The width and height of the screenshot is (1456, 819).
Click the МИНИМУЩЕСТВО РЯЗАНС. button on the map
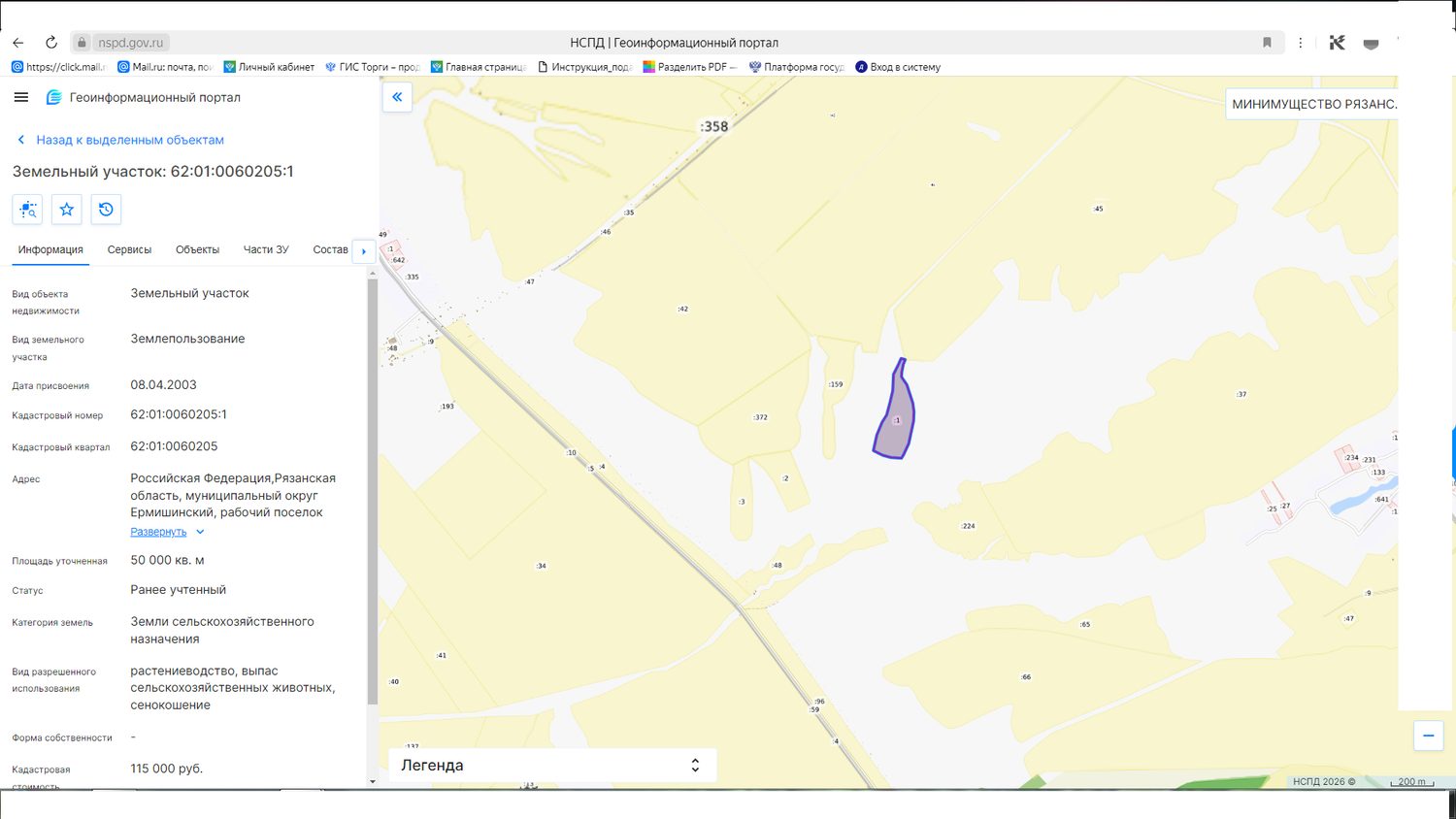point(1311,104)
